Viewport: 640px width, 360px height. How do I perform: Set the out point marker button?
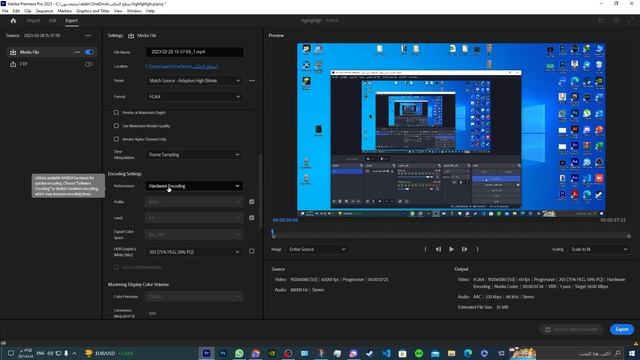point(478,249)
